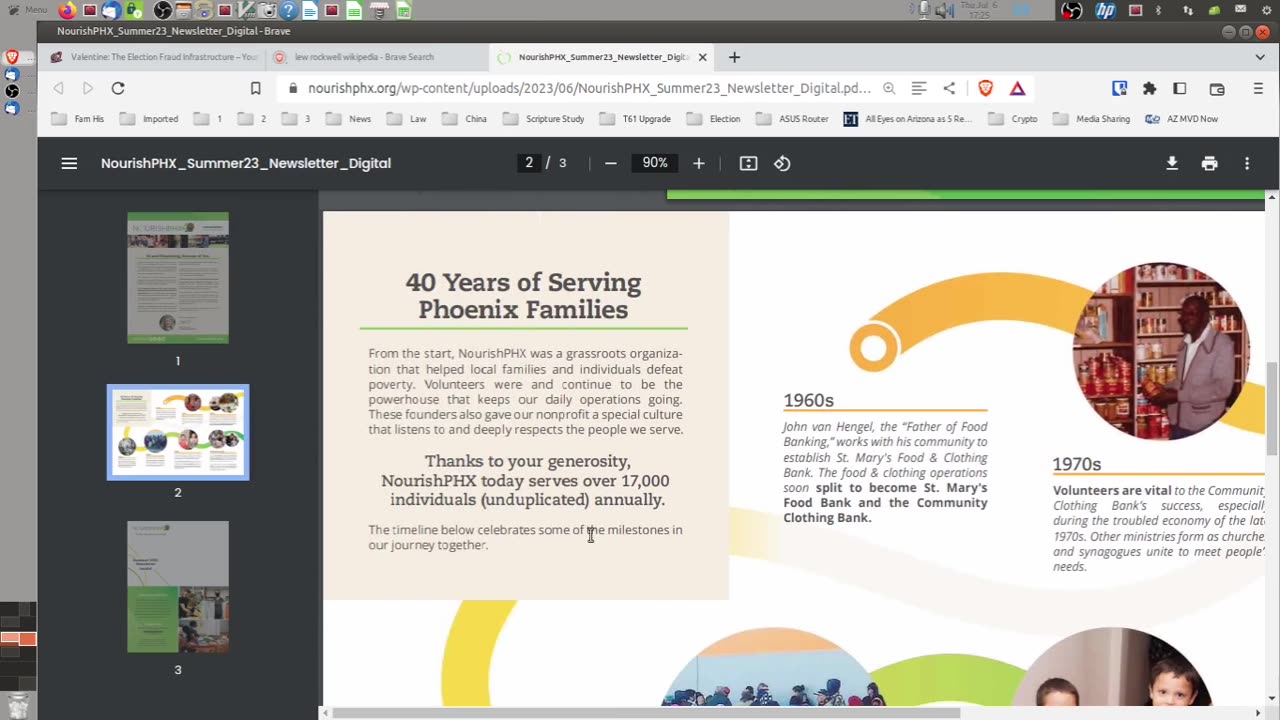Click the horizontal scrollbar thumb

pyautogui.click(x=646, y=713)
